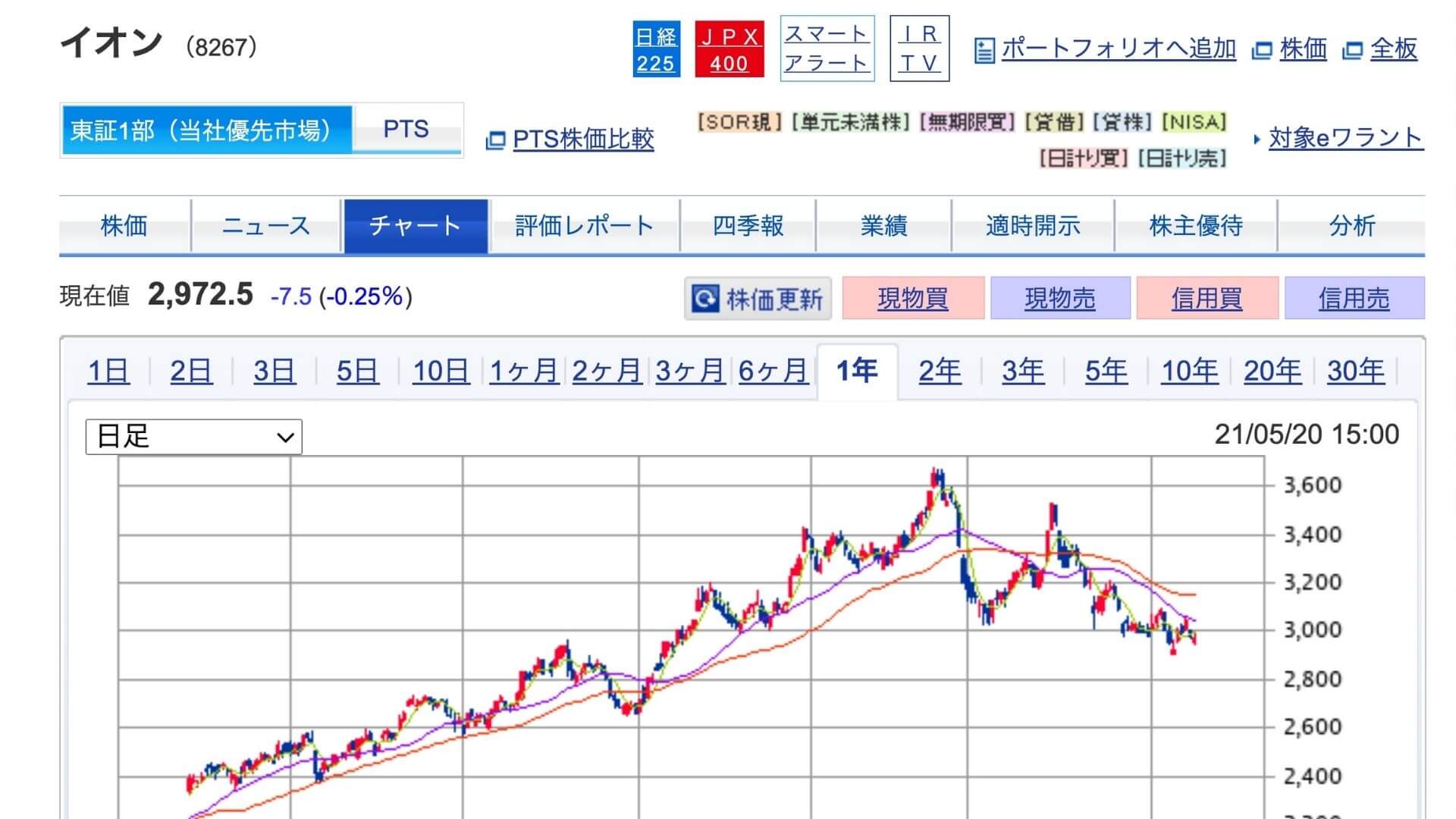Click the 信用売 button
This screenshot has width=1456, height=819.
pyautogui.click(x=1354, y=298)
